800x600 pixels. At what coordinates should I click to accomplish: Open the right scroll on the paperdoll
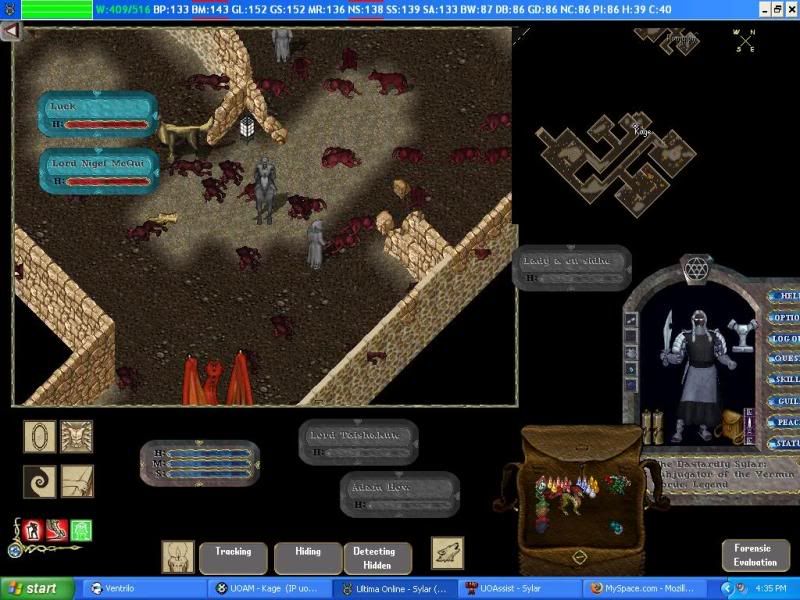pos(658,427)
